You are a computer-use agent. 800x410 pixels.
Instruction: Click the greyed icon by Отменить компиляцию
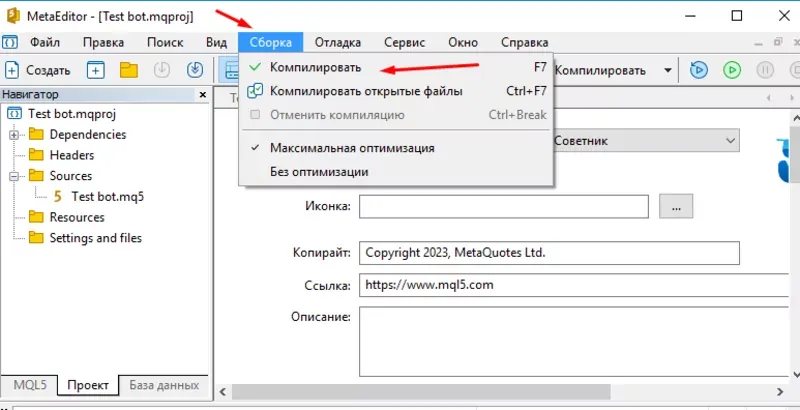click(x=255, y=115)
